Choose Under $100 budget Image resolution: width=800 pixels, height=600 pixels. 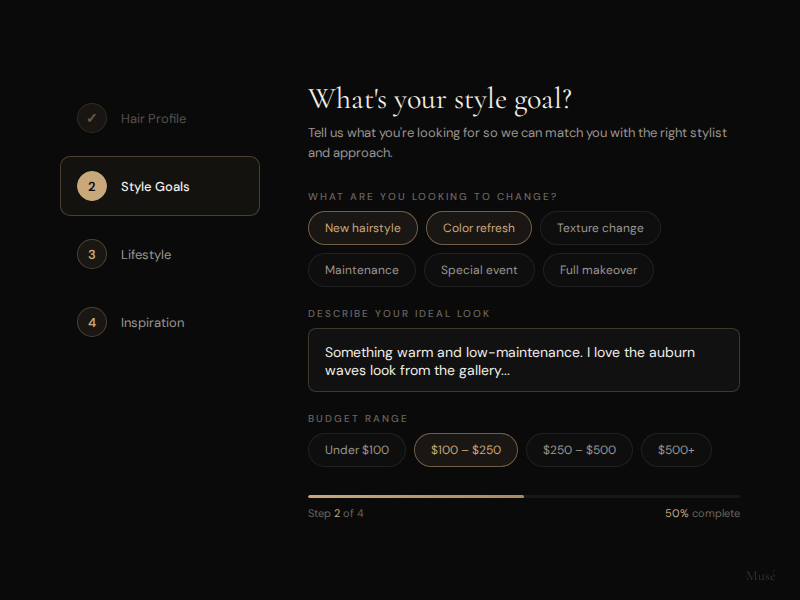(x=357, y=450)
